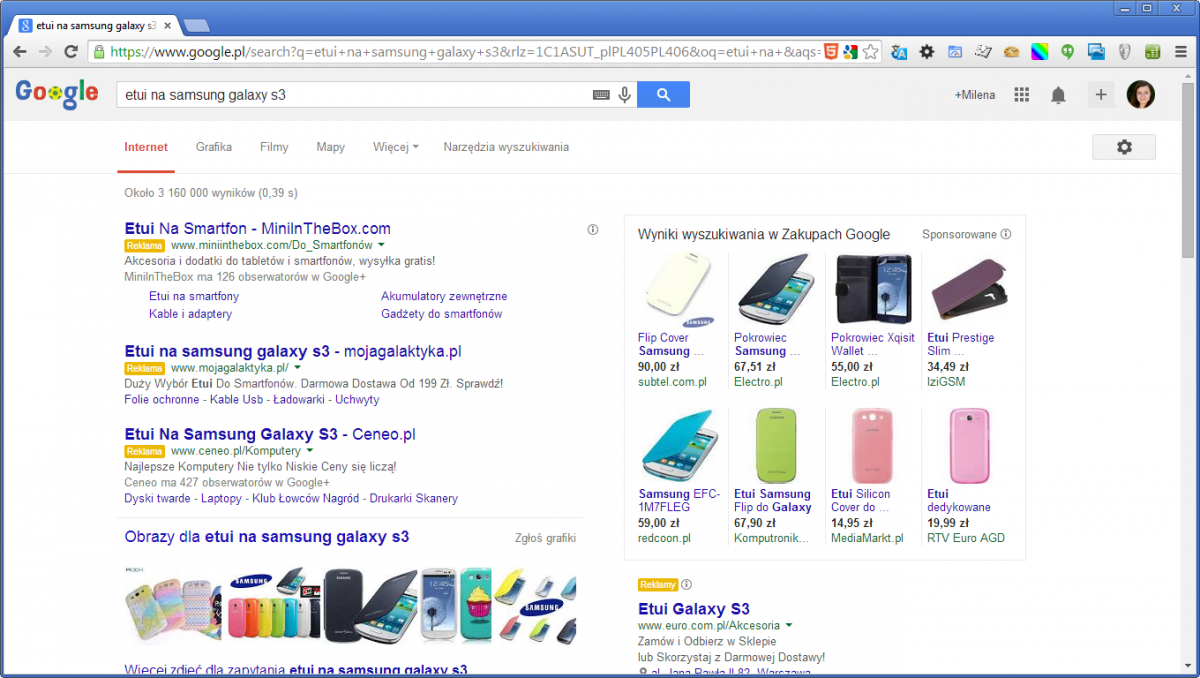Viewport: 1200px width, 678px height.
Task: Expand the arrow next to www.euro.com.pl/Akcesoria
Action: point(789,625)
